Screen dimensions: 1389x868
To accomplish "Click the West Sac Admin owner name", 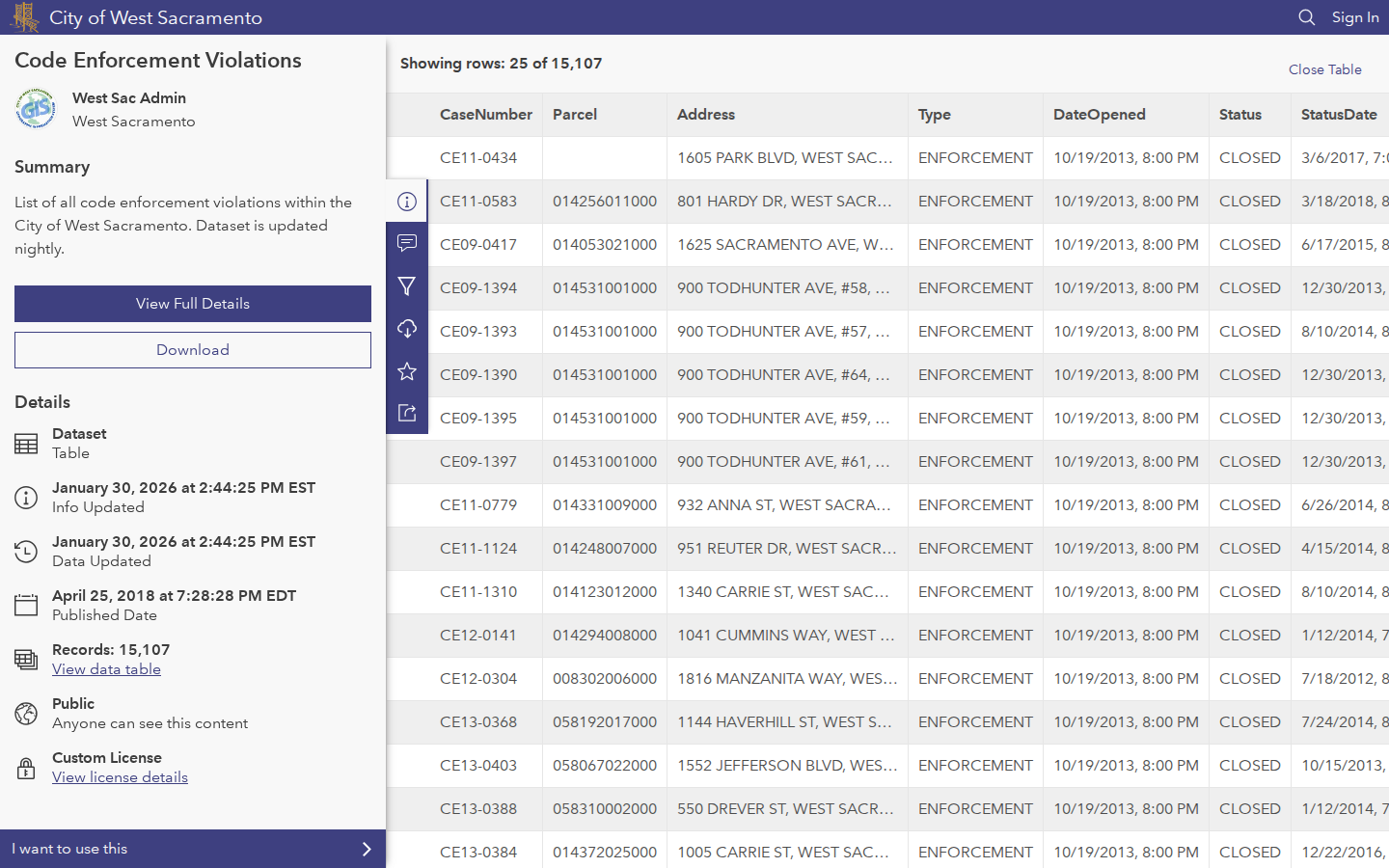I will pos(129,98).
